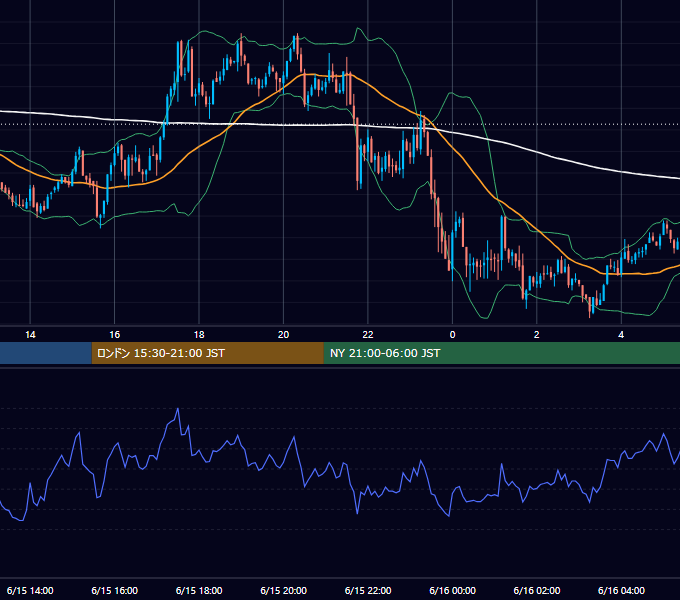This screenshot has width=680, height=600.
Task: Click the '6/16 04:00' date label
Action: coord(621,590)
